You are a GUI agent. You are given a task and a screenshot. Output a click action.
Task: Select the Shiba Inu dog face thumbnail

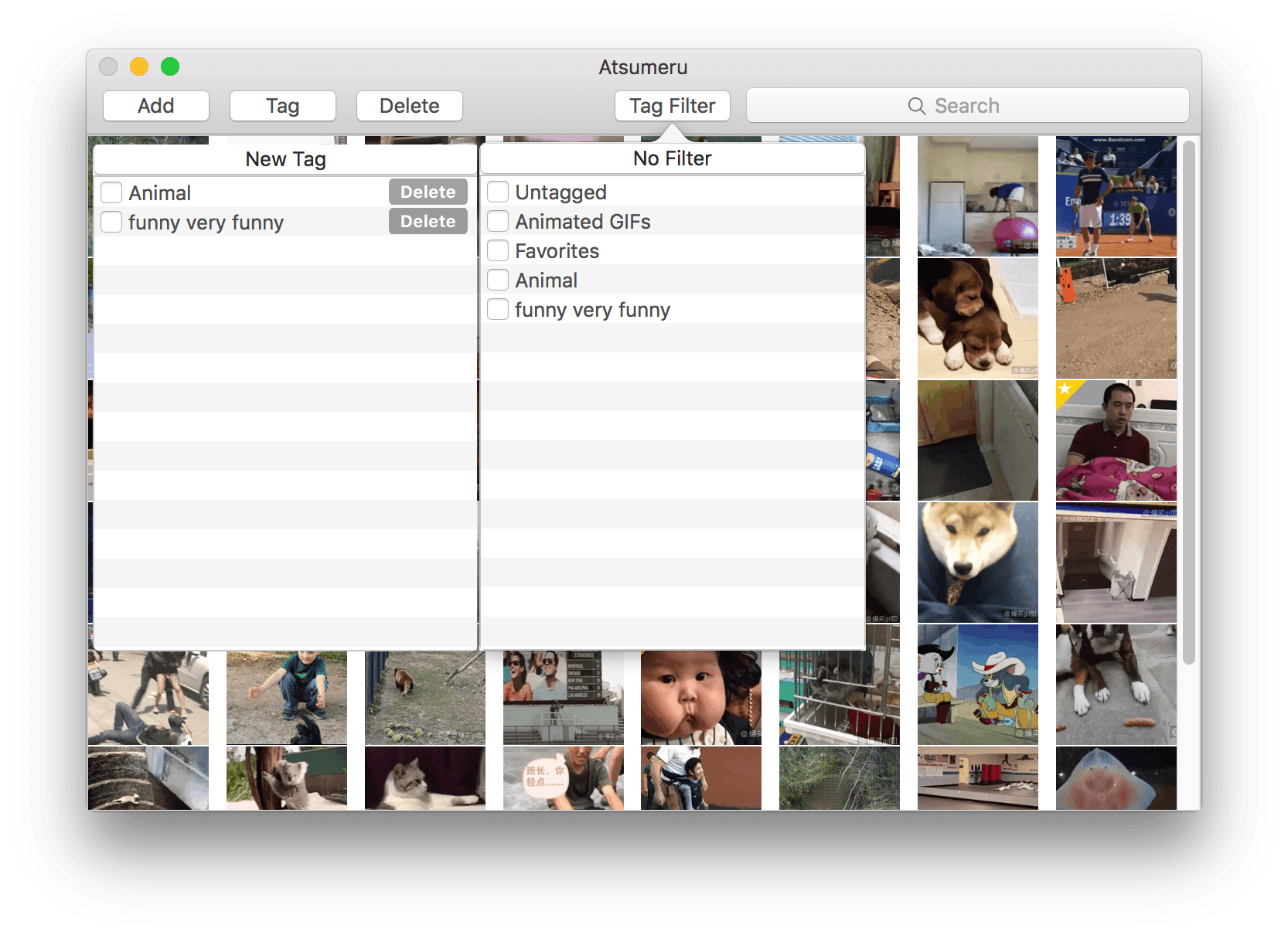tap(978, 563)
